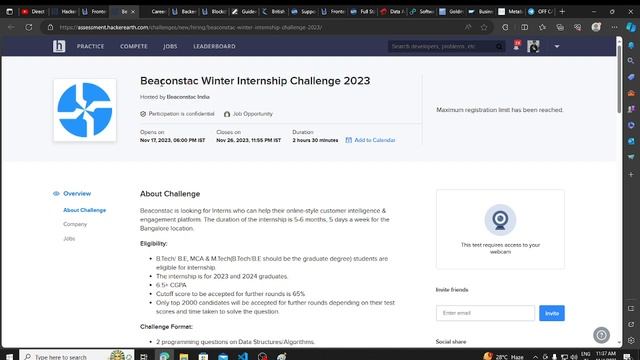Click the webcam icon in the access card
This screenshot has height=360, width=640.
click(500, 220)
